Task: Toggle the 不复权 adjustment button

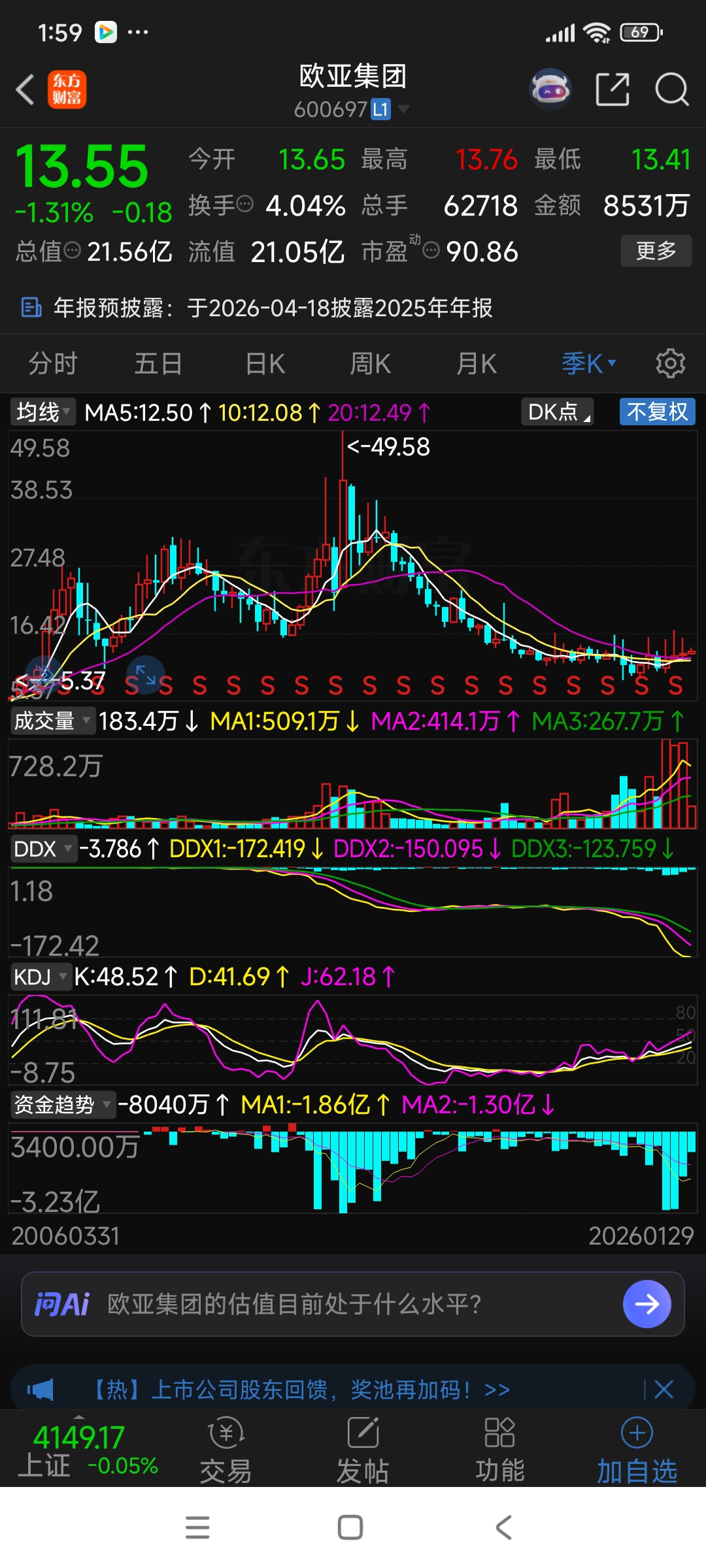Action: click(x=657, y=412)
